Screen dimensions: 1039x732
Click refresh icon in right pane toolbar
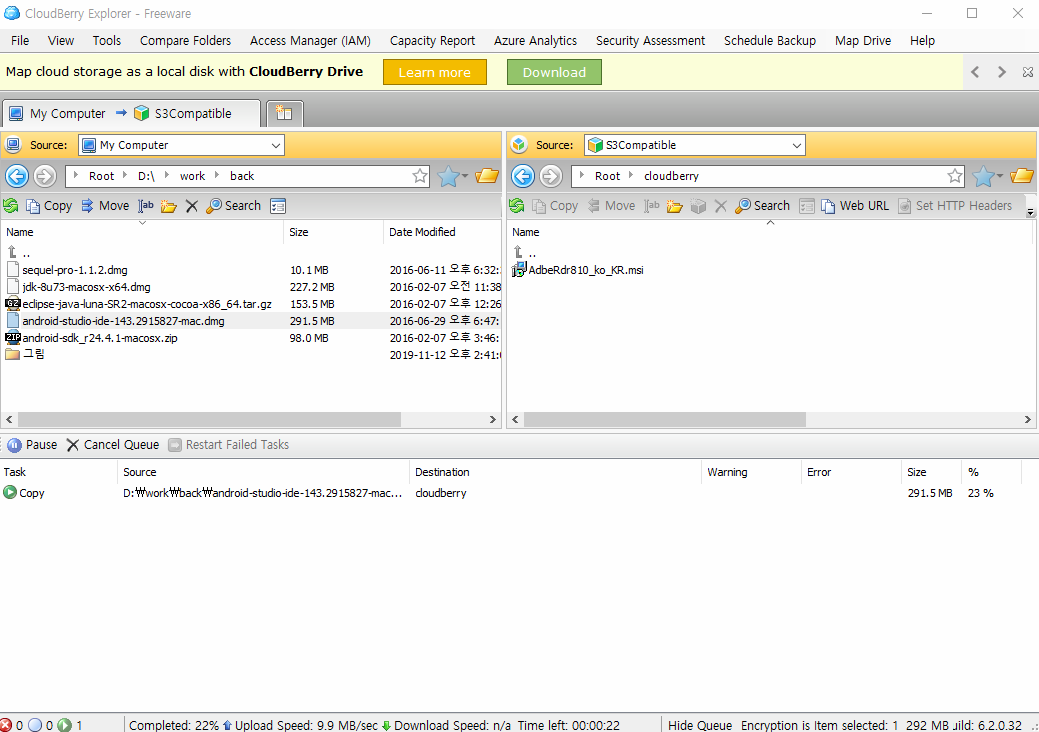tap(517, 206)
